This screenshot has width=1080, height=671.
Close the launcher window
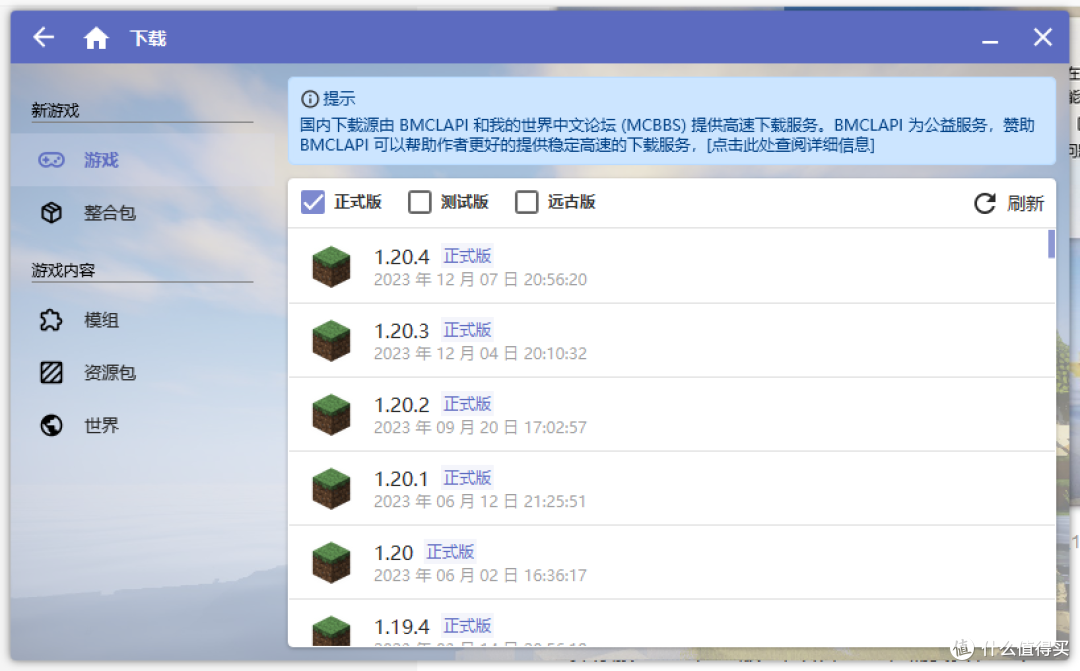click(1043, 37)
